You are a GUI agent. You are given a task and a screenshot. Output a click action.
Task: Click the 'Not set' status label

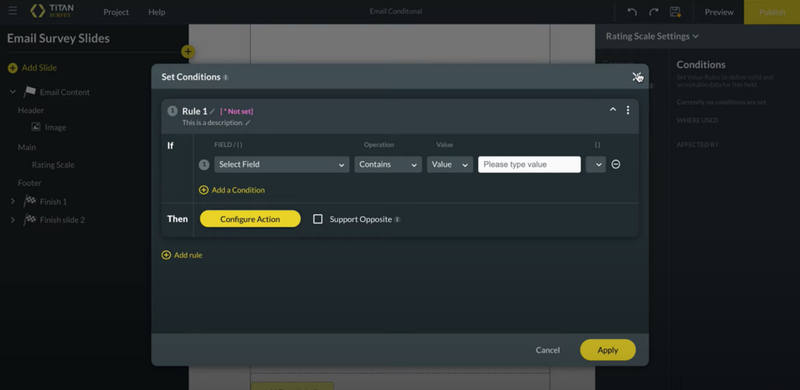click(x=237, y=111)
